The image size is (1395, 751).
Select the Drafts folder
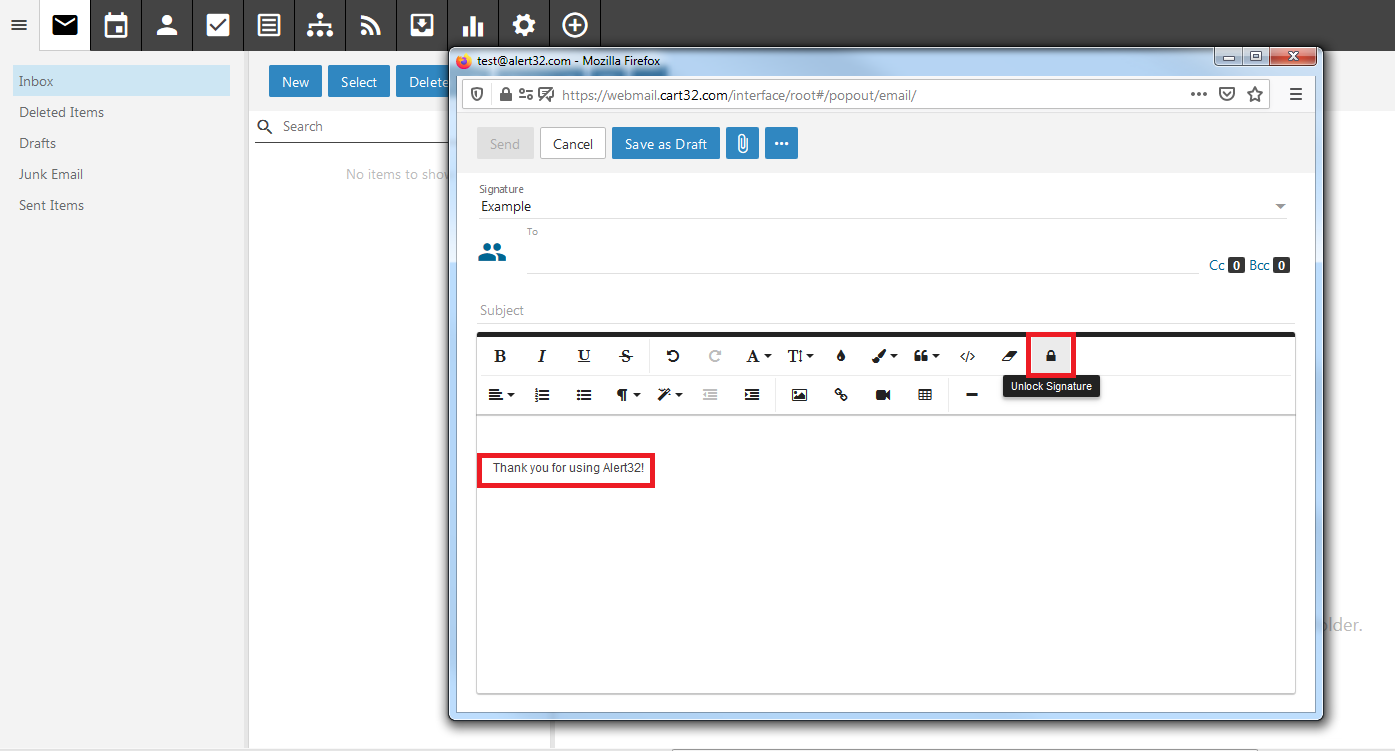click(x=38, y=143)
